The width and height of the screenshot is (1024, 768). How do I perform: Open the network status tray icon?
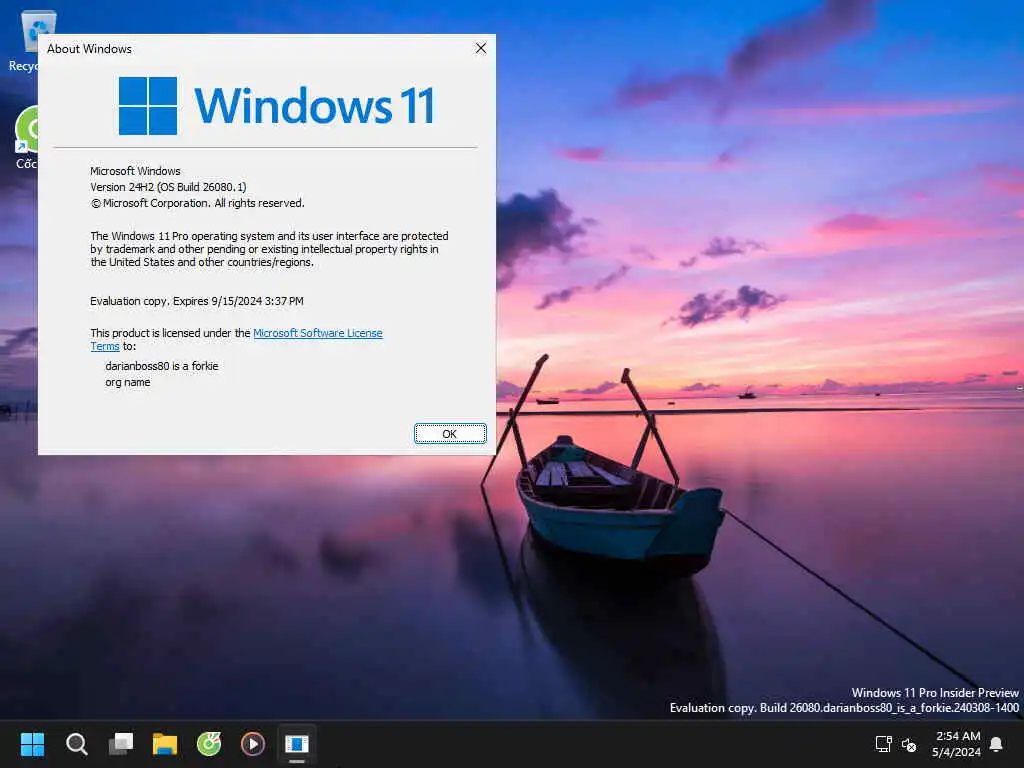[884, 744]
